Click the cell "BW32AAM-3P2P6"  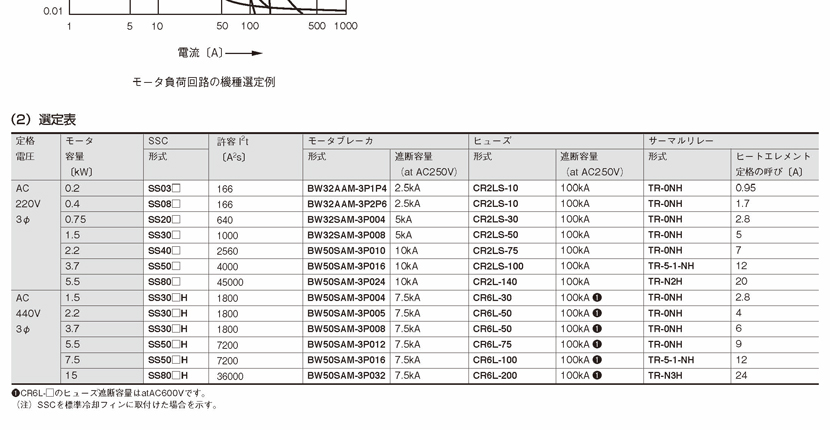tap(347, 204)
